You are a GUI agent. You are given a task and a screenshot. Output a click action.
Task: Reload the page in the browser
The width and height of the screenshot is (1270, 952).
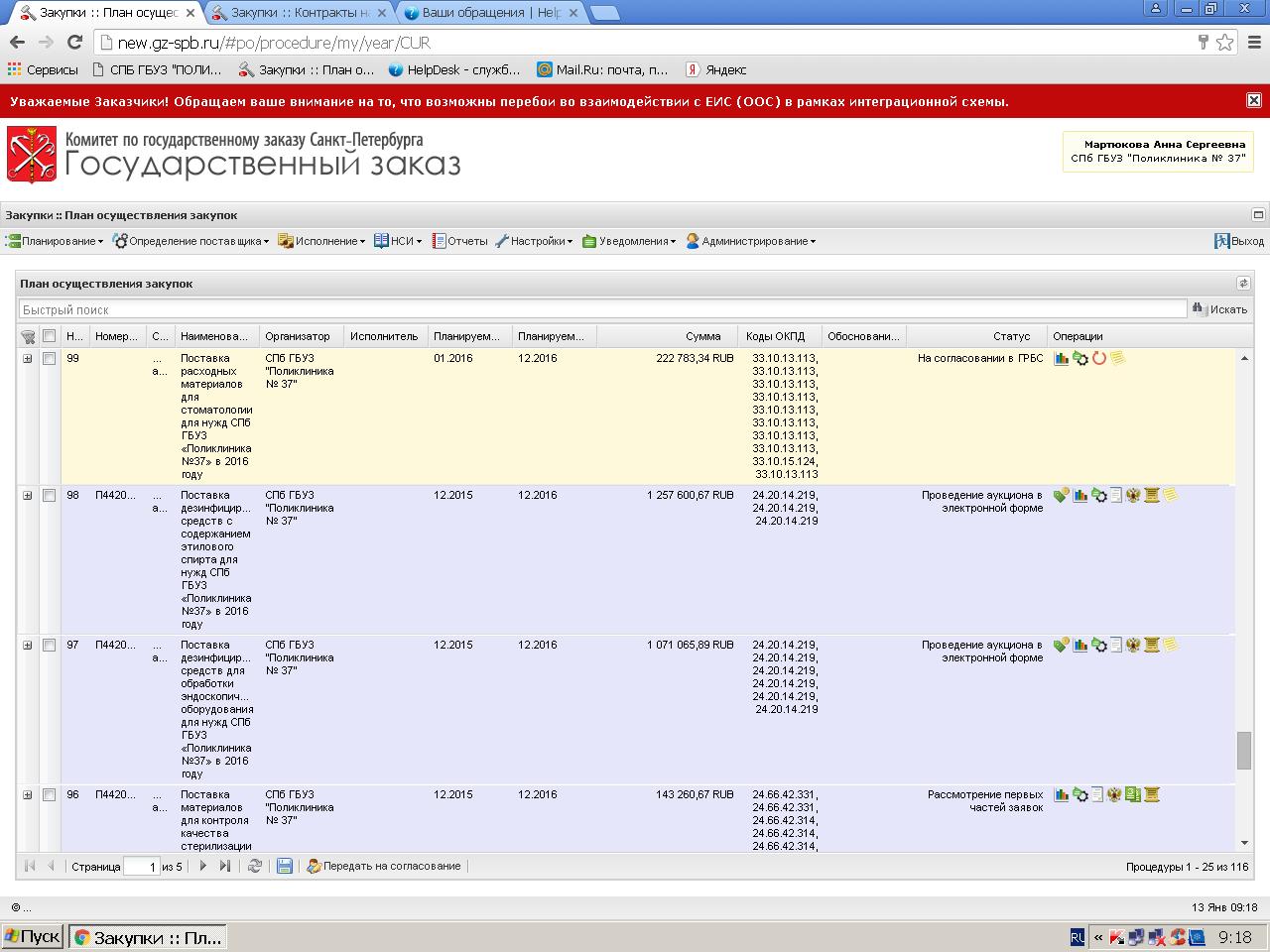pyautogui.click(x=74, y=43)
